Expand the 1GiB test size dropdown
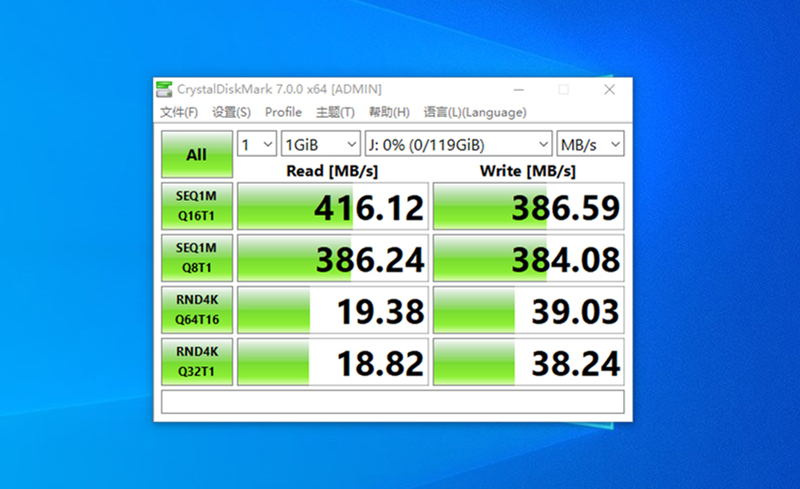800x489 pixels. [x=321, y=144]
